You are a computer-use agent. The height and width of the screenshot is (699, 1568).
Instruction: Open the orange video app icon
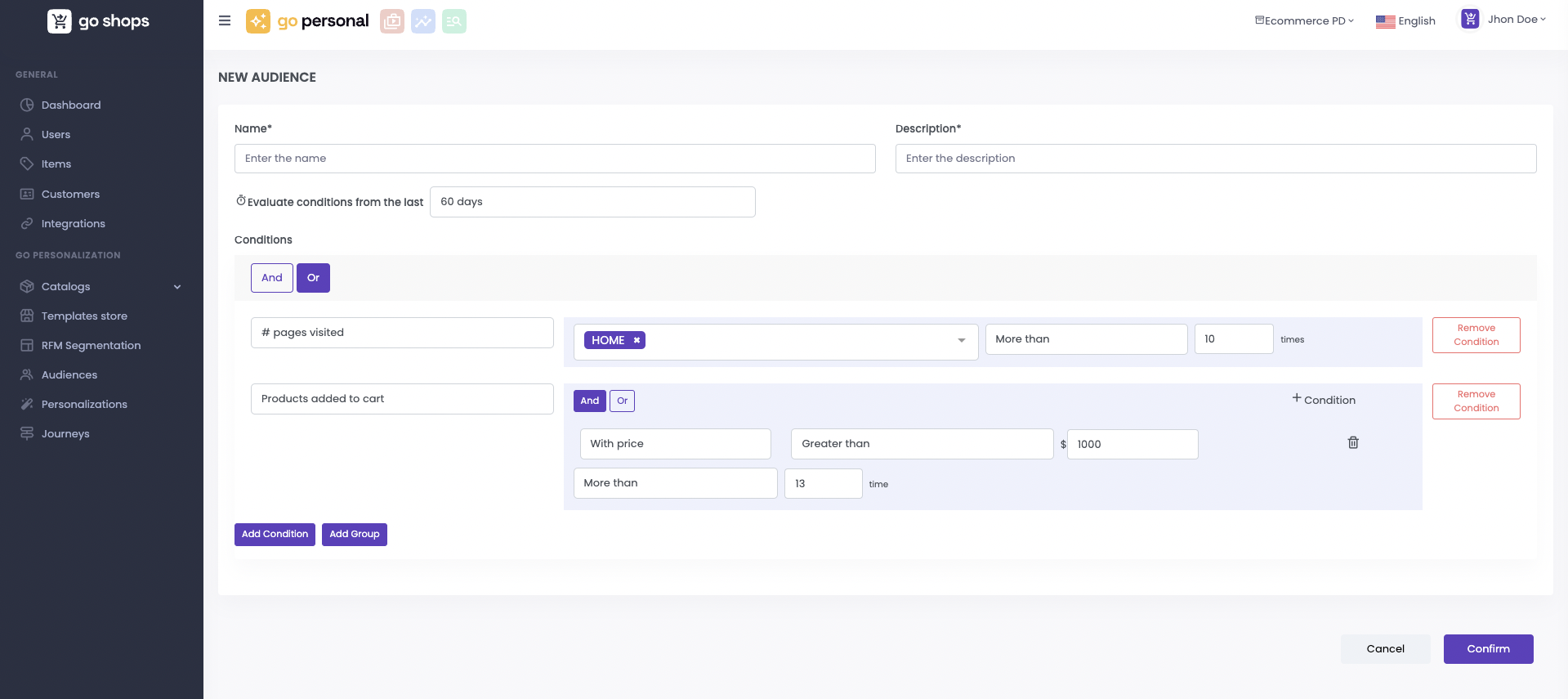pos(392,21)
